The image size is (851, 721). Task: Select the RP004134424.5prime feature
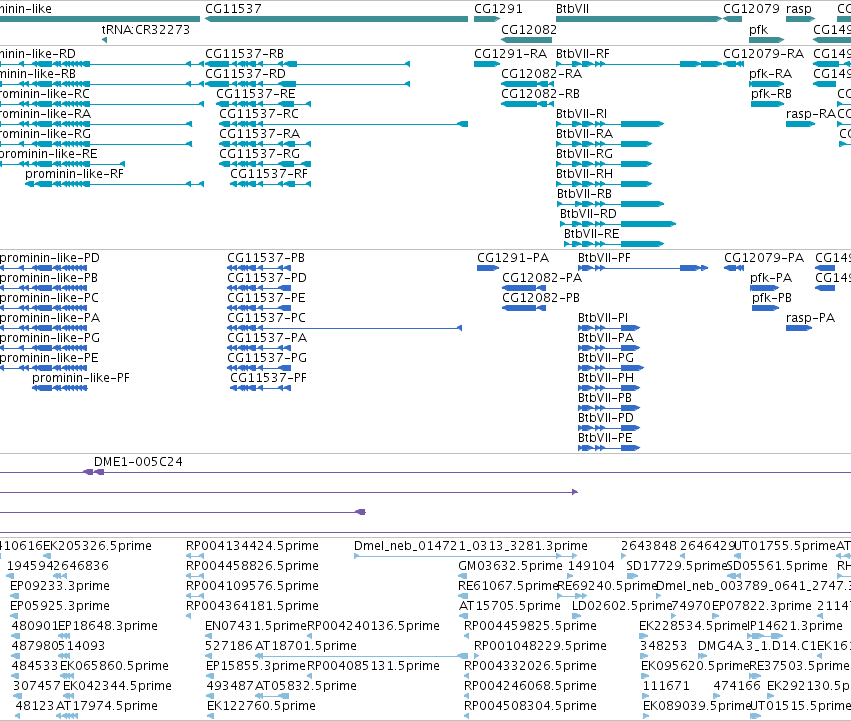click(x=252, y=546)
